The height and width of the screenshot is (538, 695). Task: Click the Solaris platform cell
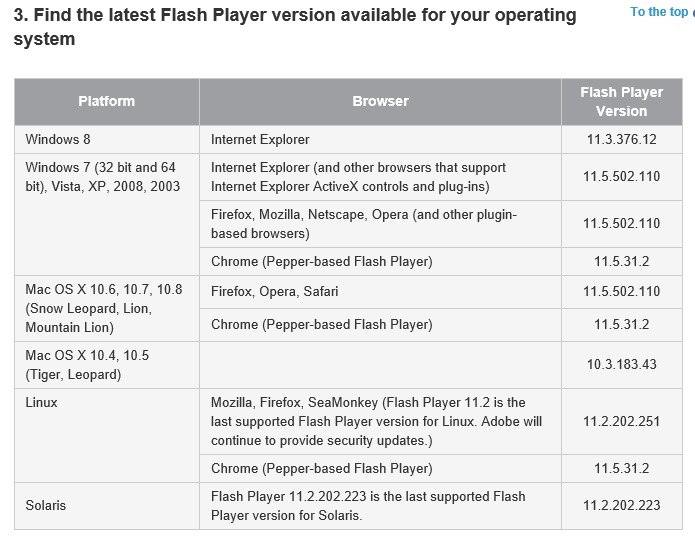pos(107,506)
